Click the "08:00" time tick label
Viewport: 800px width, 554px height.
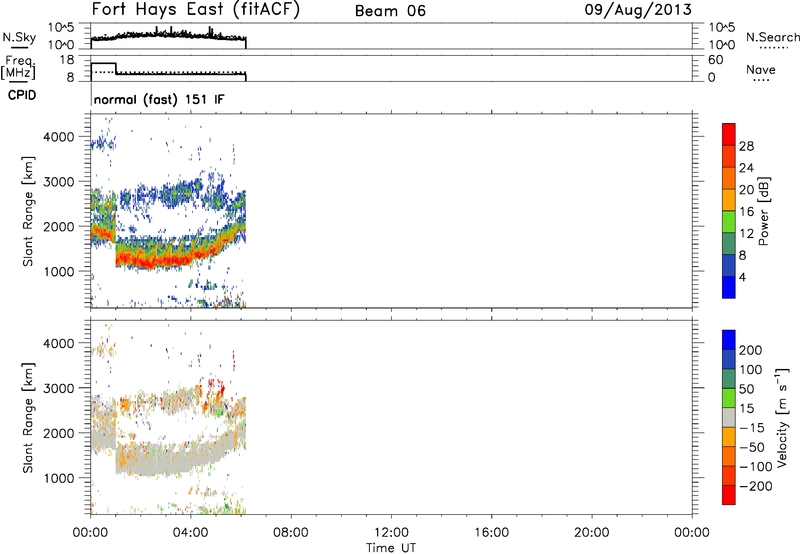tap(291, 533)
